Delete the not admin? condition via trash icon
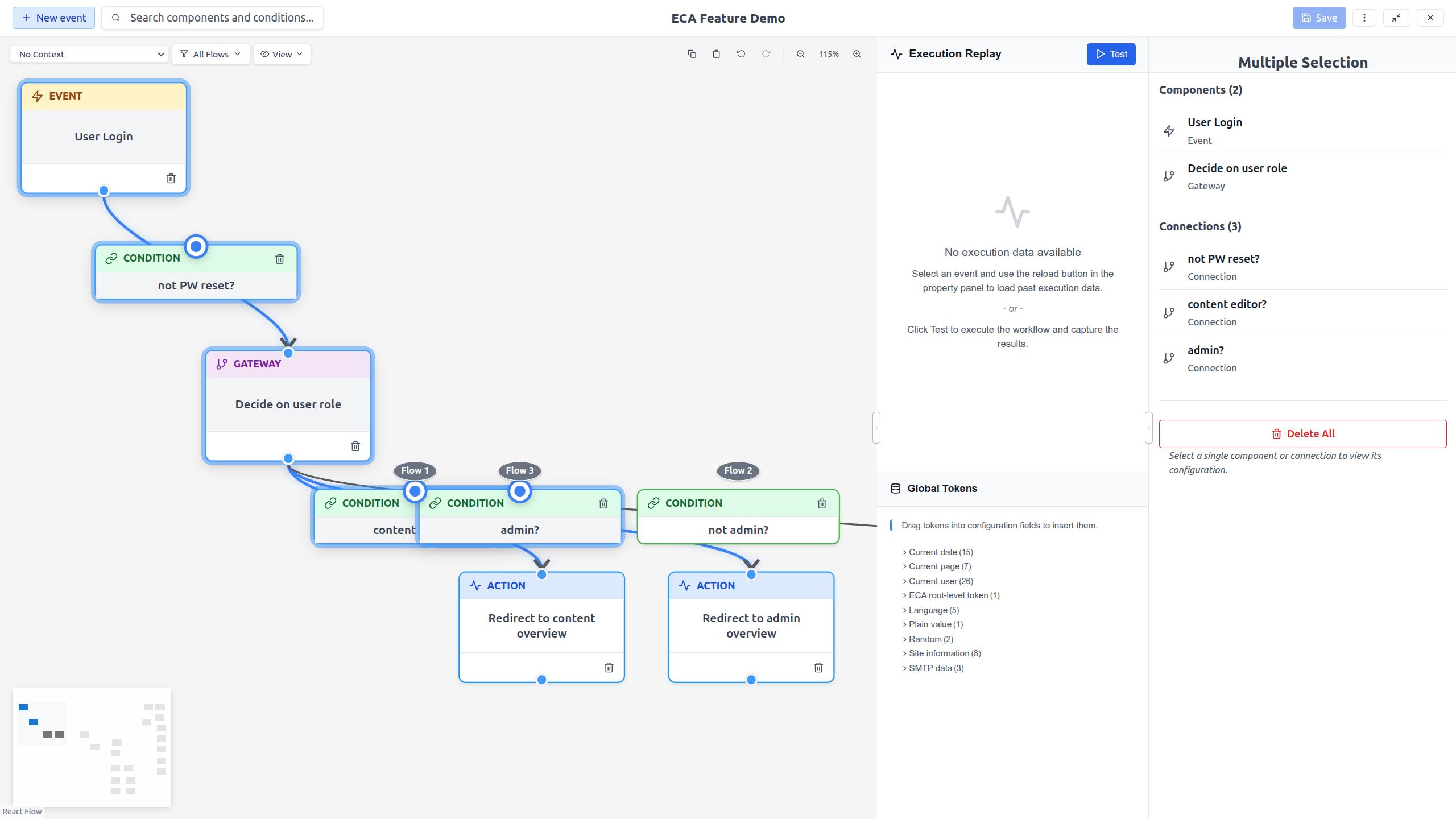The width and height of the screenshot is (1456, 819). coord(822,503)
